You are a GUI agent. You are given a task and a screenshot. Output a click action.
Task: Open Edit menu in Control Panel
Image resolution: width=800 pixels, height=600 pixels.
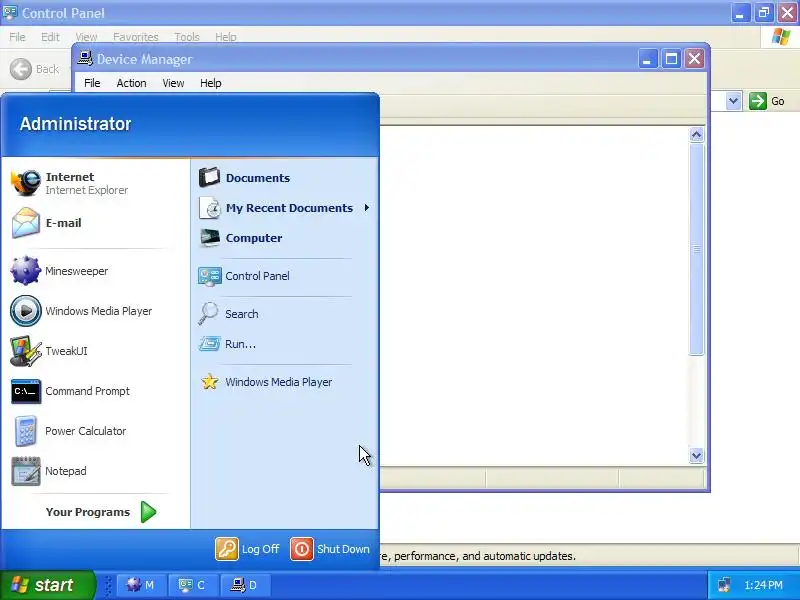click(x=50, y=37)
